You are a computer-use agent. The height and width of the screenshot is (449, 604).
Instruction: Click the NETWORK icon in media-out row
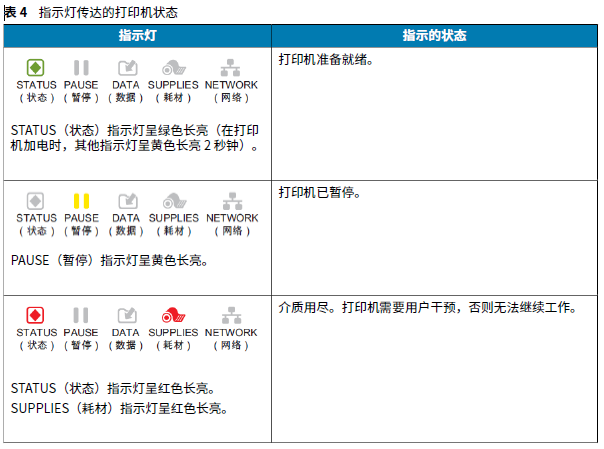click(232, 315)
